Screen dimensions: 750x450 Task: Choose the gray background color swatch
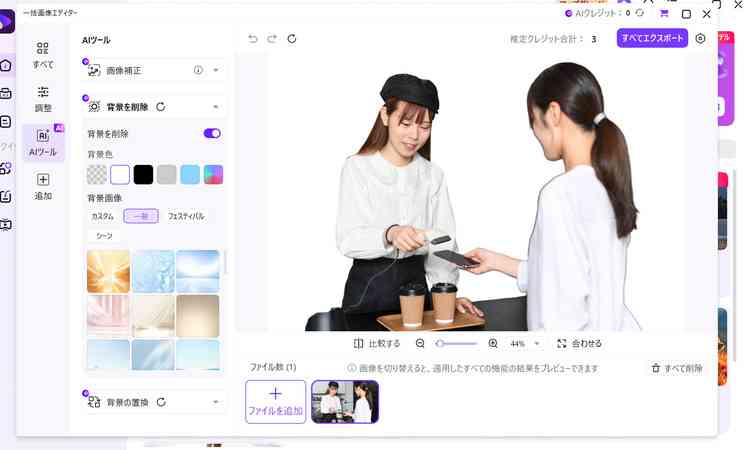click(x=166, y=175)
